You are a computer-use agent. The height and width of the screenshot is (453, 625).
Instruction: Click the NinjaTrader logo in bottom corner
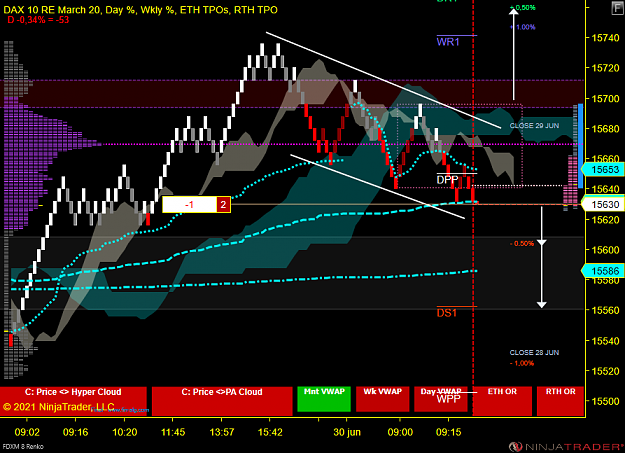(566, 447)
